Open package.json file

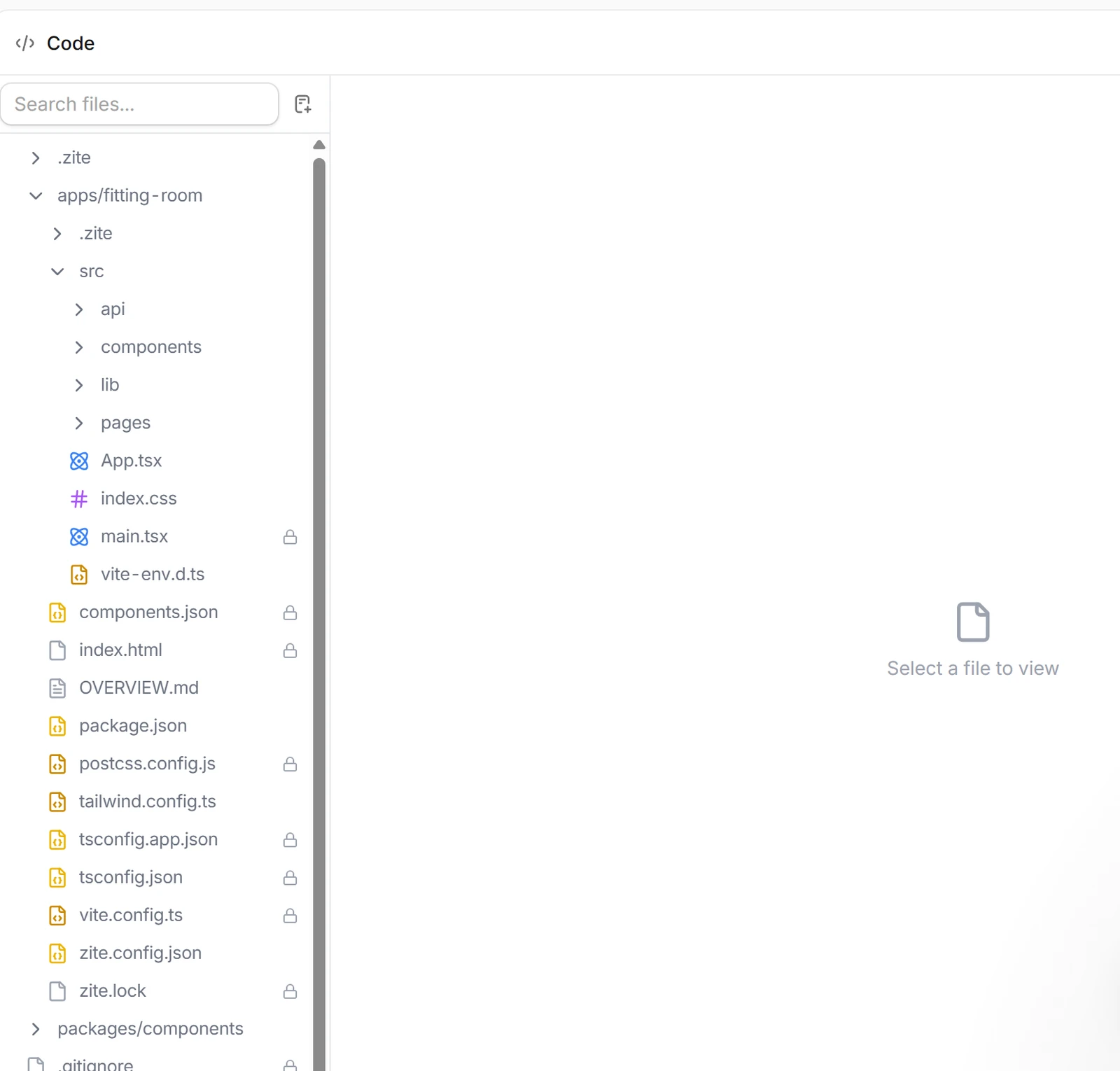133,726
